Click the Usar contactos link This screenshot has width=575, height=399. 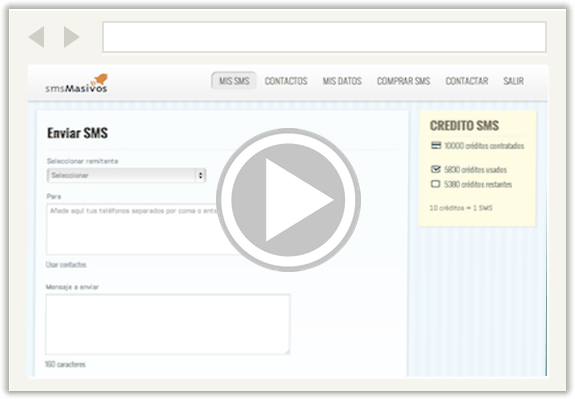click(x=66, y=265)
